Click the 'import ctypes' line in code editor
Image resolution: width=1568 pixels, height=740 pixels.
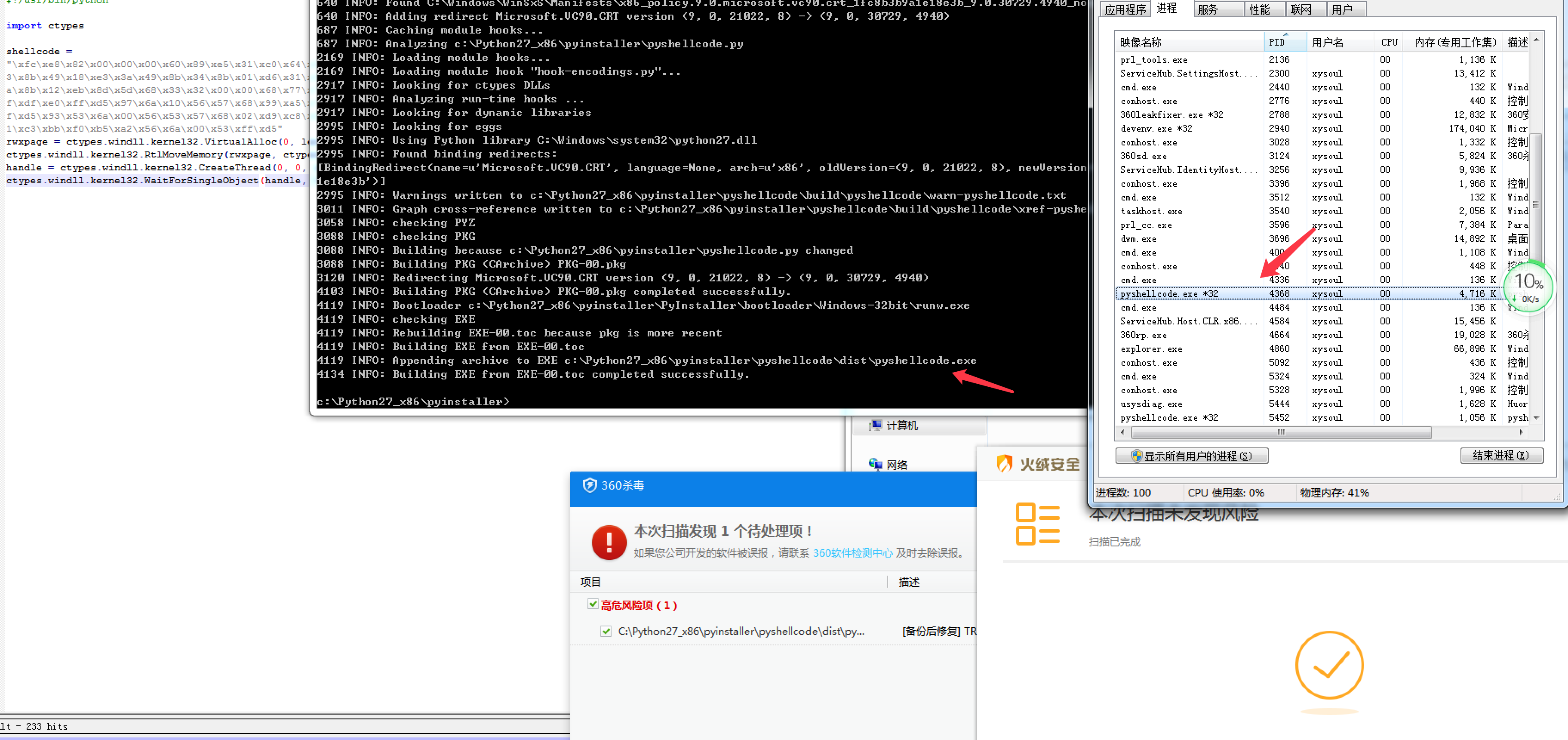45,25
